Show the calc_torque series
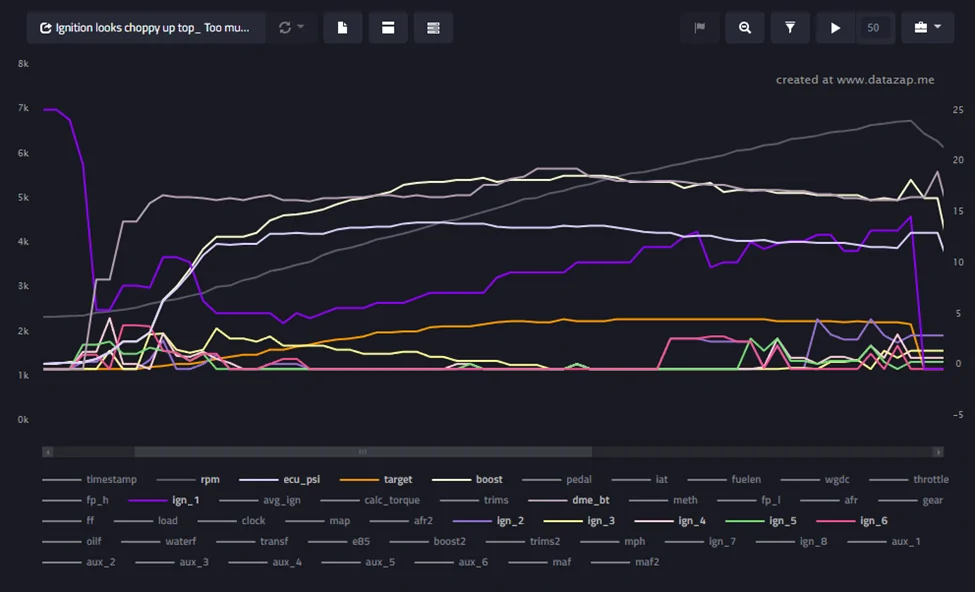The image size is (975, 592). [x=370, y=500]
